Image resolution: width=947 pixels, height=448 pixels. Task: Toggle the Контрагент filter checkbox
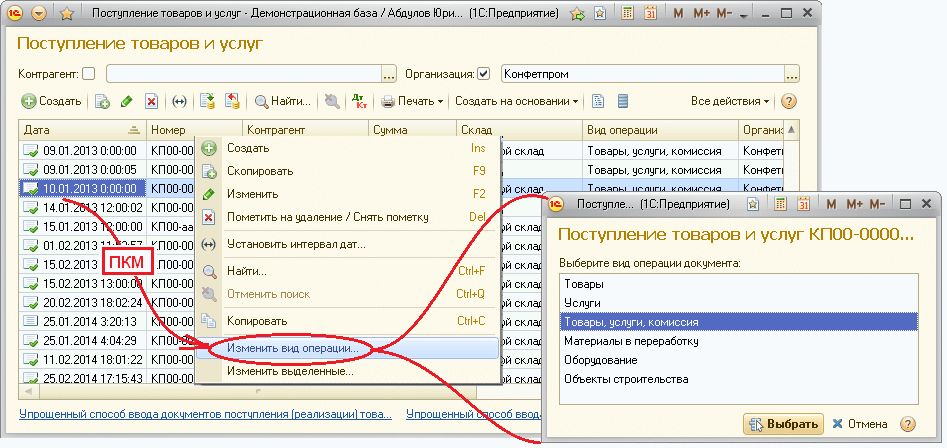[89, 74]
